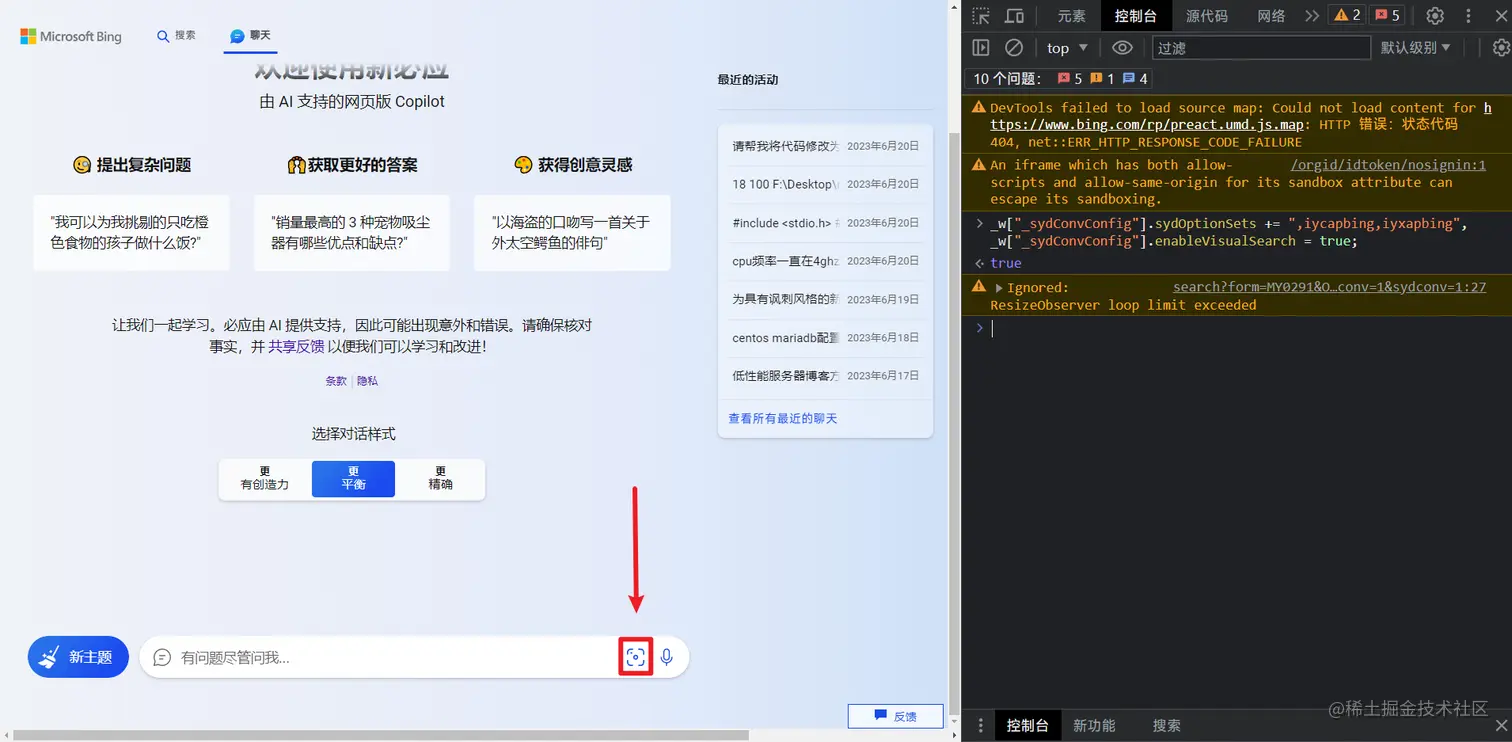Open the default log levels dropdown
Screen dimensions: 1512x742
pos(1415,48)
